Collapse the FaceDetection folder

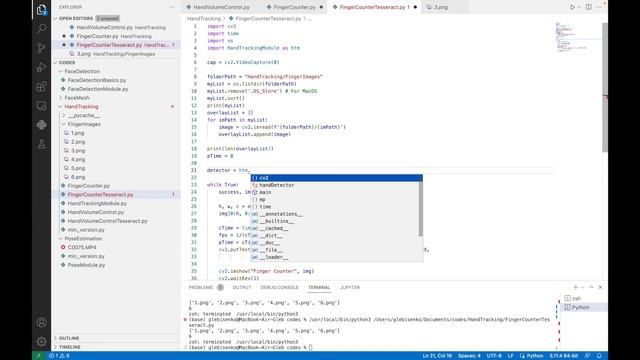(x=116, y=71)
